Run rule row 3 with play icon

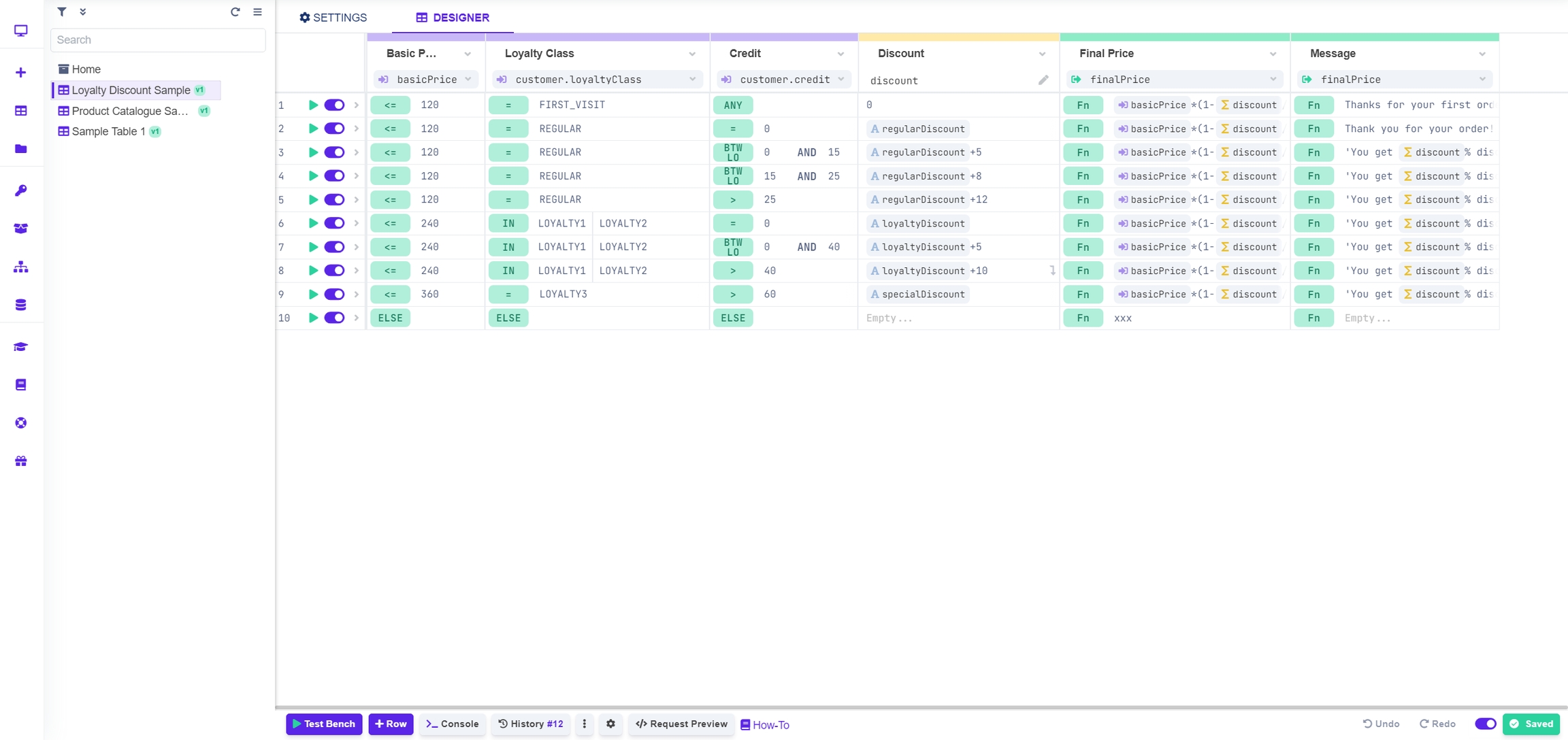point(313,152)
